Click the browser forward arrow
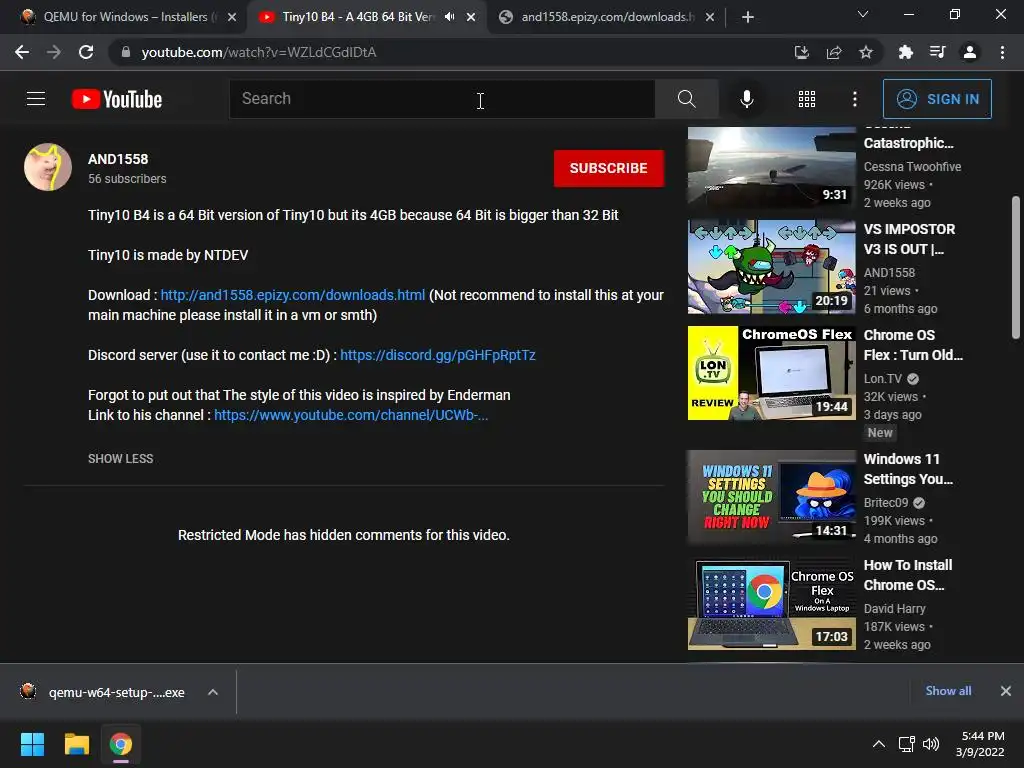Image resolution: width=1024 pixels, height=768 pixels. click(x=54, y=52)
